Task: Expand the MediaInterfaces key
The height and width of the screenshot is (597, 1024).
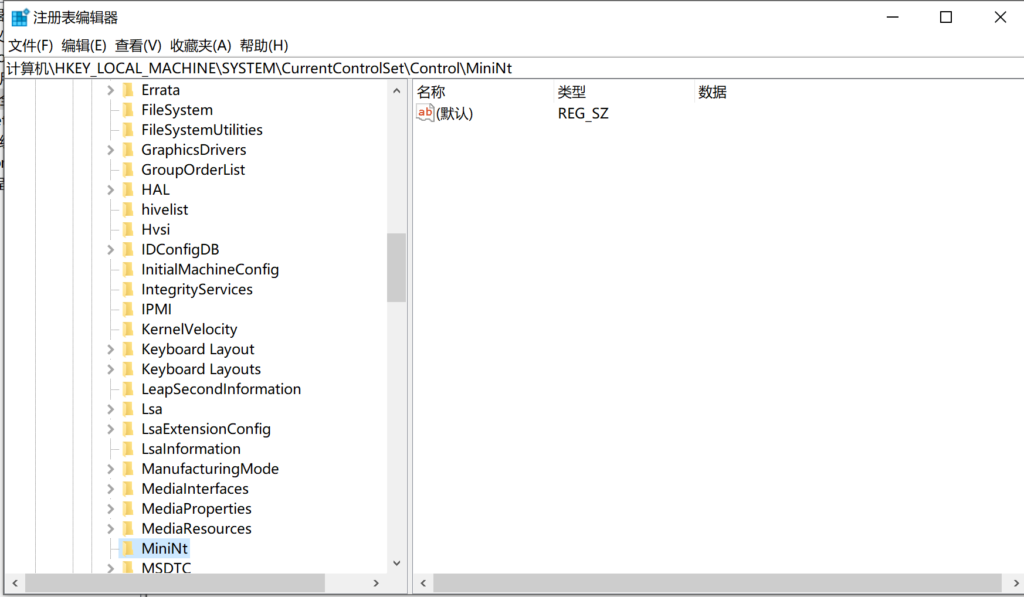Action: [110, 489]
